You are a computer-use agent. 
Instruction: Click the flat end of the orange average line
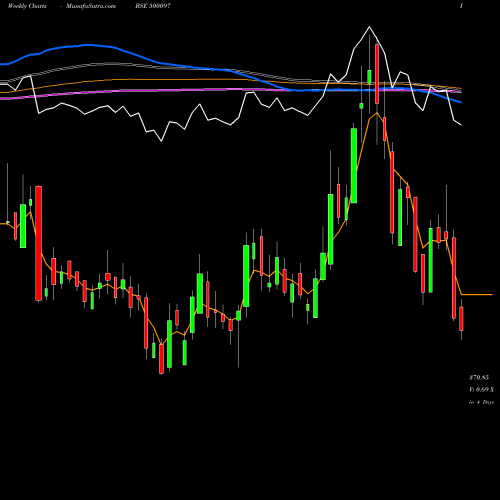click(477, 295)
